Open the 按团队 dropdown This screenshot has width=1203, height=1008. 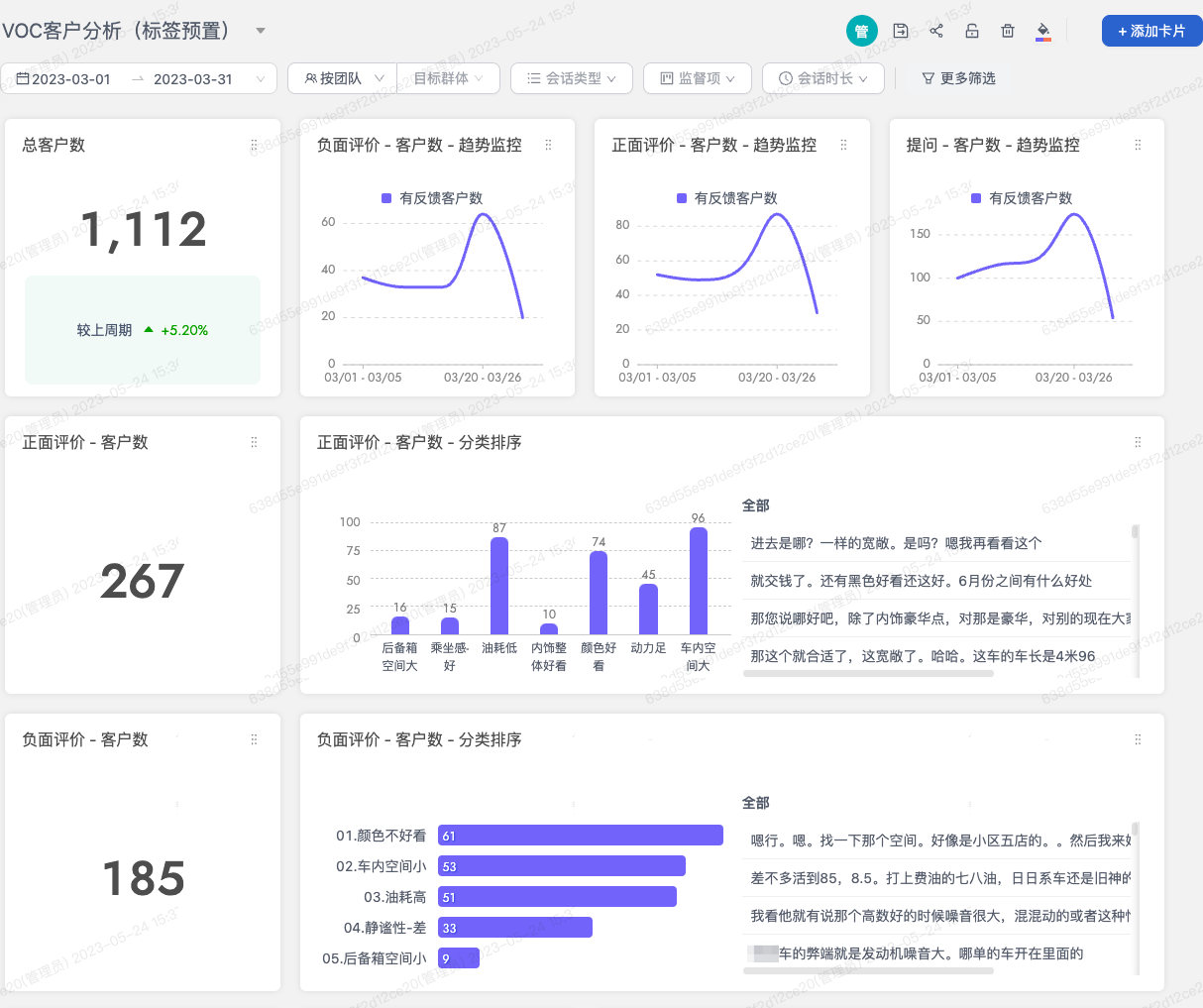pyautogui.click(x=343, y=78)
